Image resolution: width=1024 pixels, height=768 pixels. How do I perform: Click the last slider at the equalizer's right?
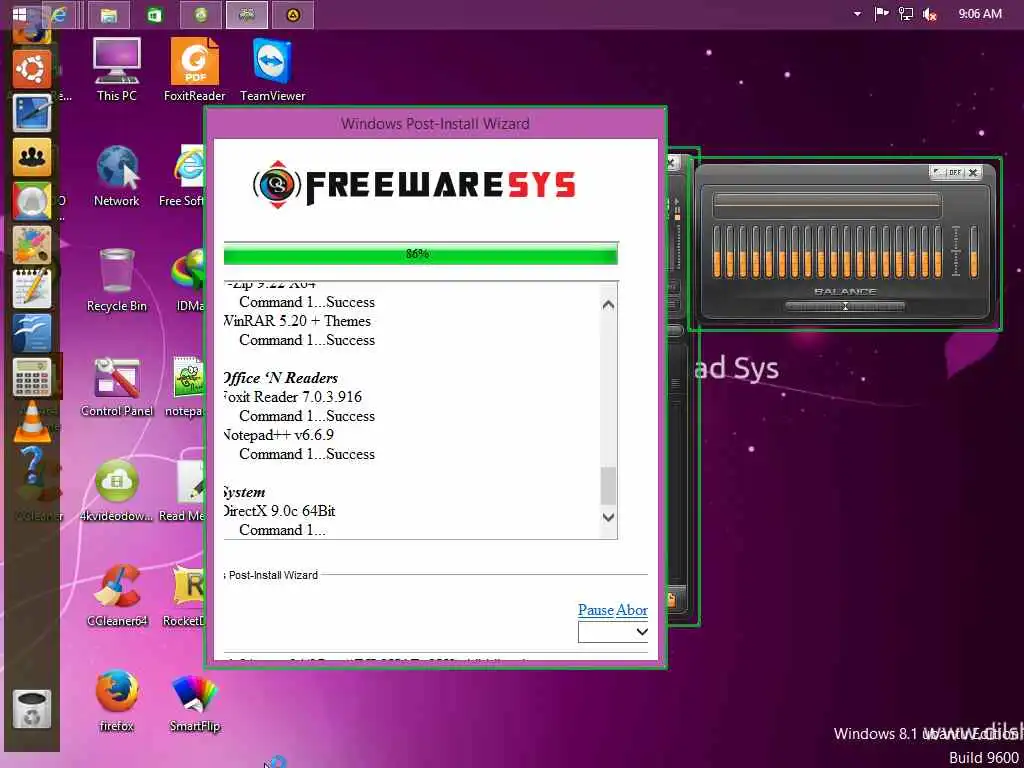click(974, 251)
